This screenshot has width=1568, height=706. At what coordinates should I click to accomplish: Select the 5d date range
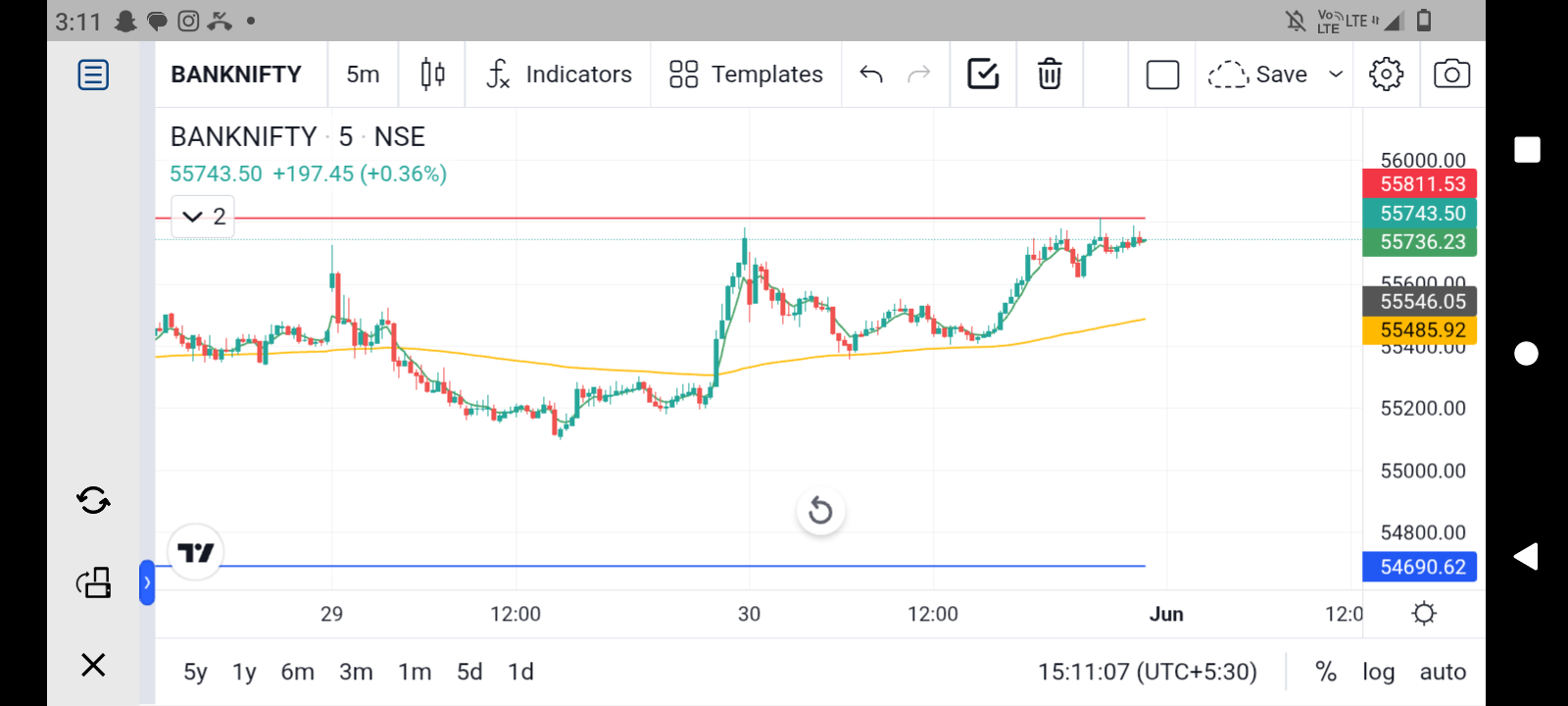[x=469, y=672]
